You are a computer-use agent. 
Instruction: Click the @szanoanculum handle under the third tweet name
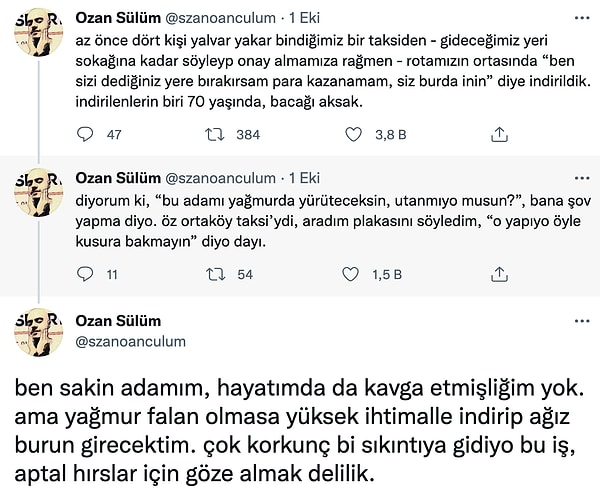coord(130,341)
